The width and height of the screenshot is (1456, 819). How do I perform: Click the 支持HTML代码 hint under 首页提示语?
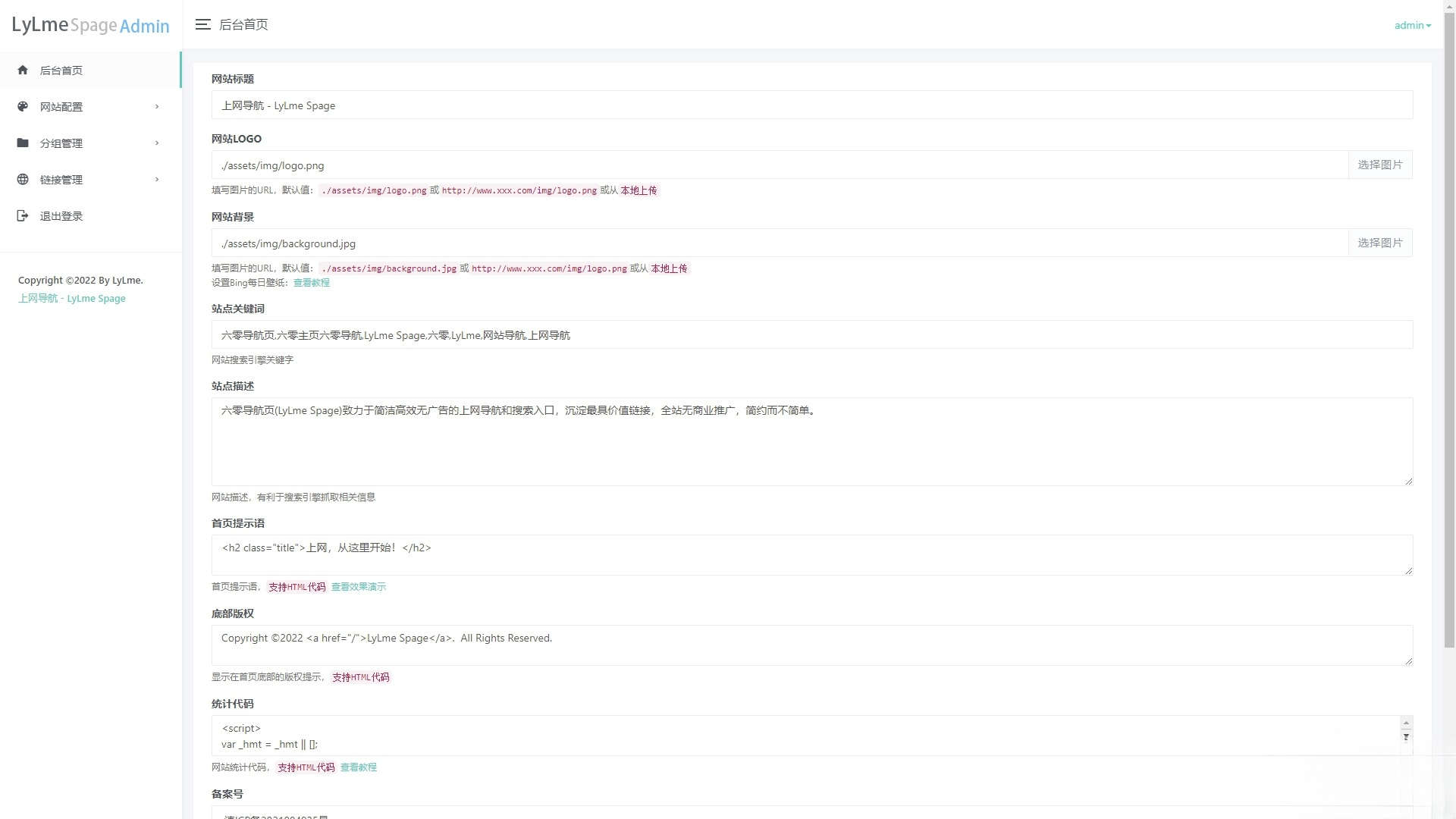pos(297,587)
